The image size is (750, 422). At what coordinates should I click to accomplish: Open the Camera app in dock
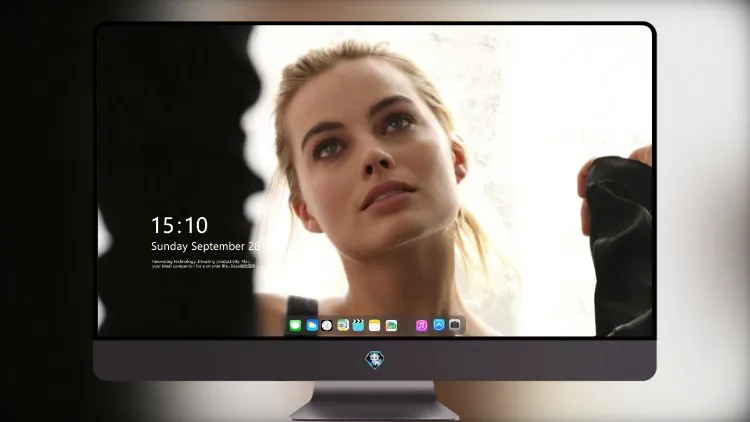(x=455, y=325)
